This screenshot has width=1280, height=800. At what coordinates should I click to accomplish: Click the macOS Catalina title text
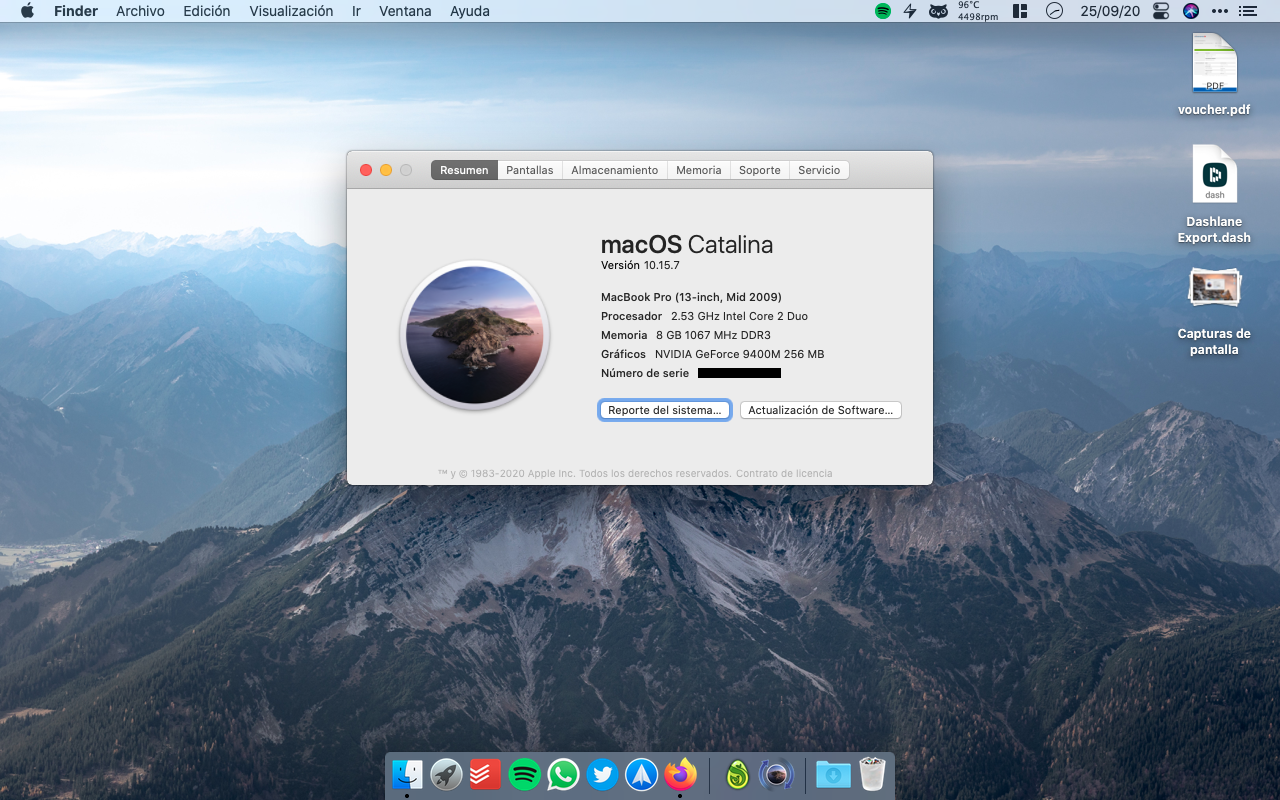687,244
